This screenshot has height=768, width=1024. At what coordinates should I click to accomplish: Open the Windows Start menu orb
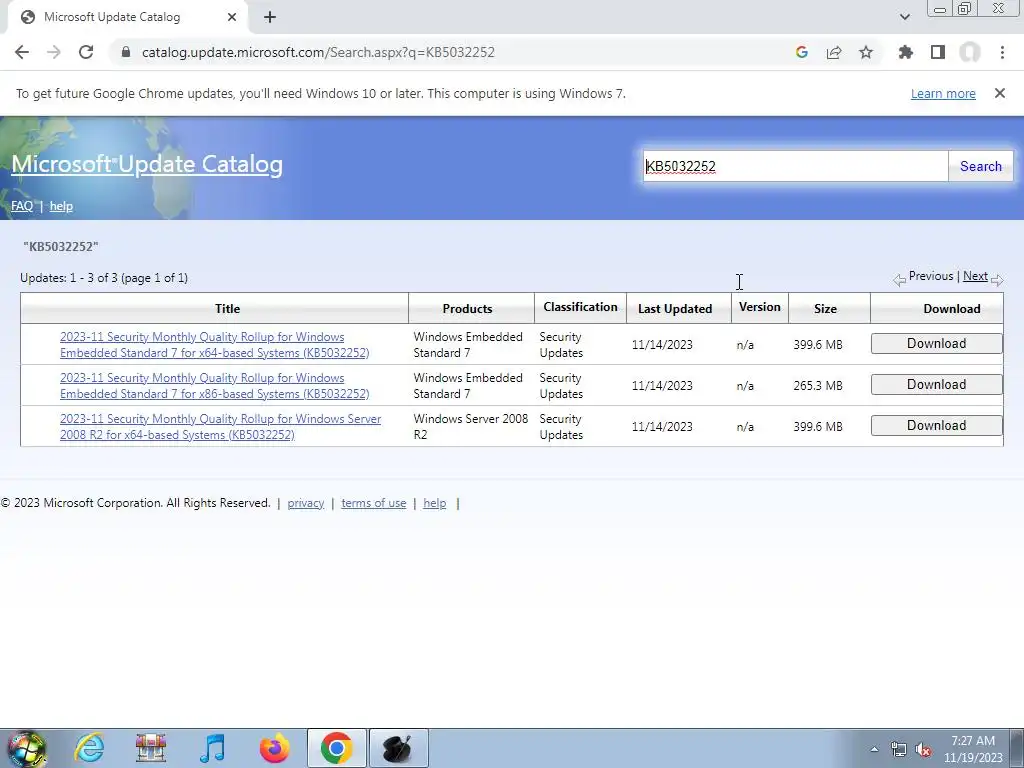[27, 748]
